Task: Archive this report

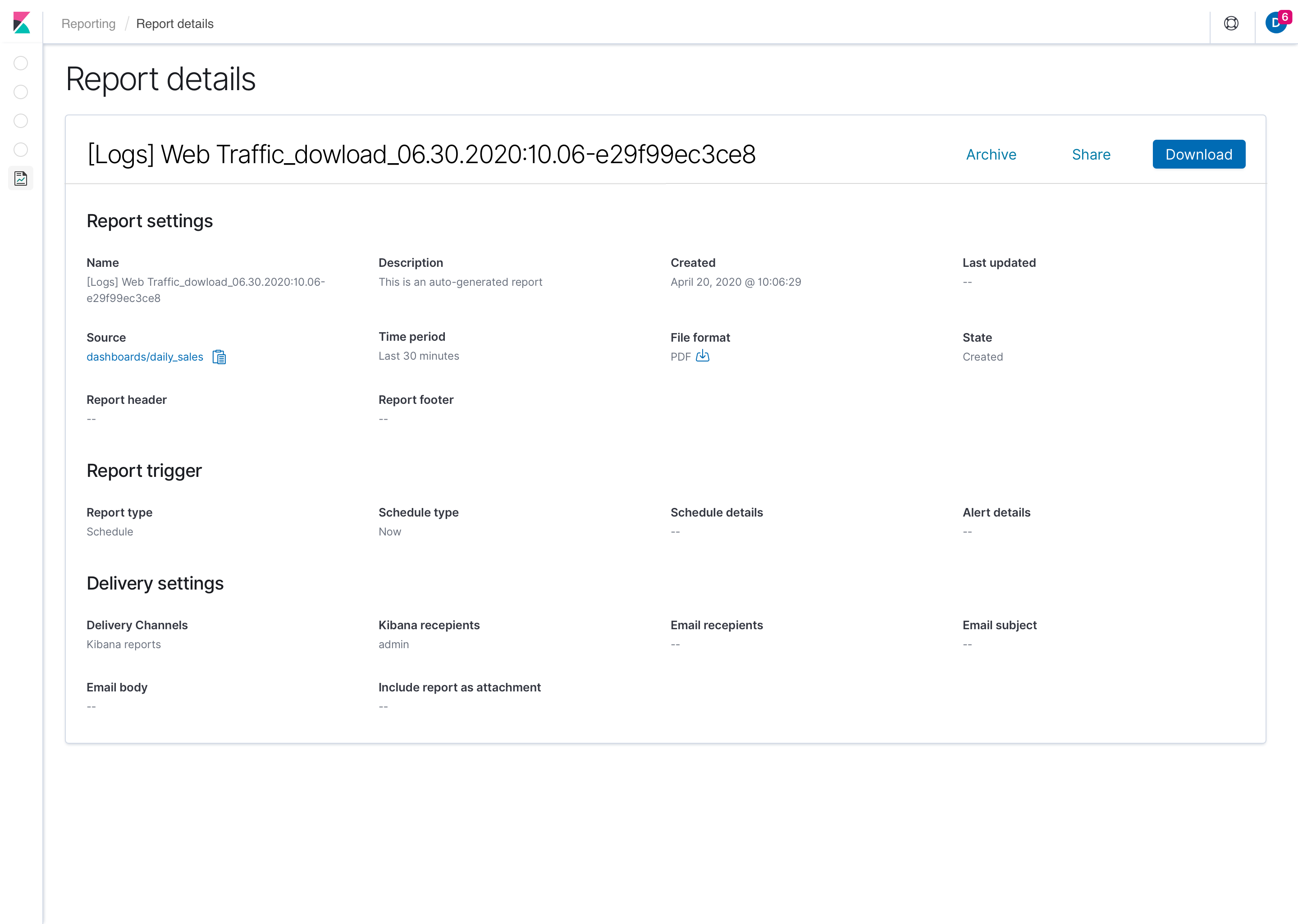Action: coord(991,155)
